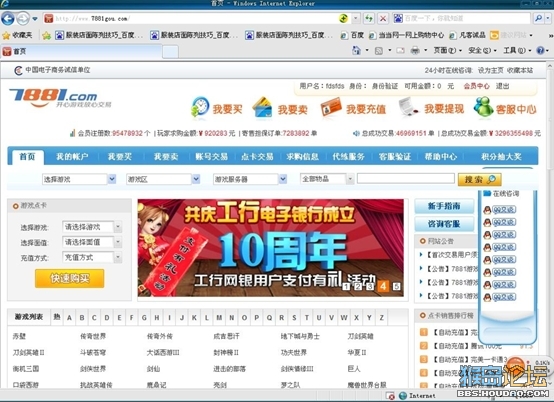The height and width of the screenshot is (402, 554).
Task: Click the keyword search input field
Action: click(x=406, y=178)
